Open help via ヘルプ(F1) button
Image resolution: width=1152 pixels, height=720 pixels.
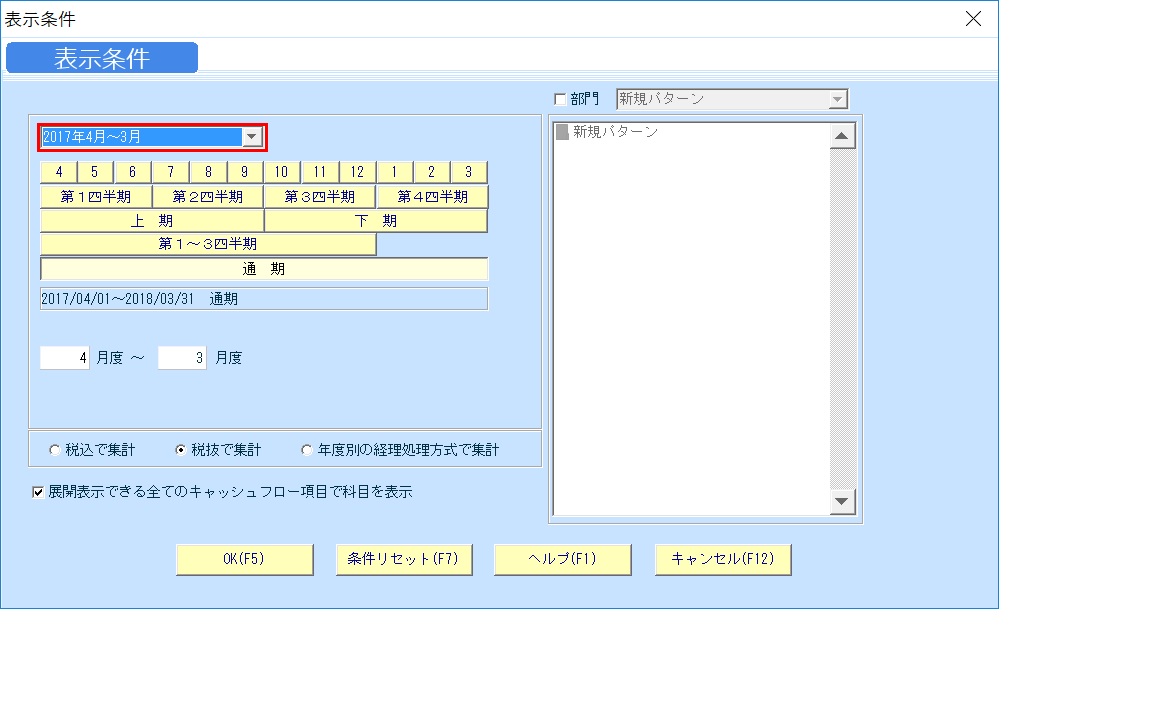click(562, 559)
